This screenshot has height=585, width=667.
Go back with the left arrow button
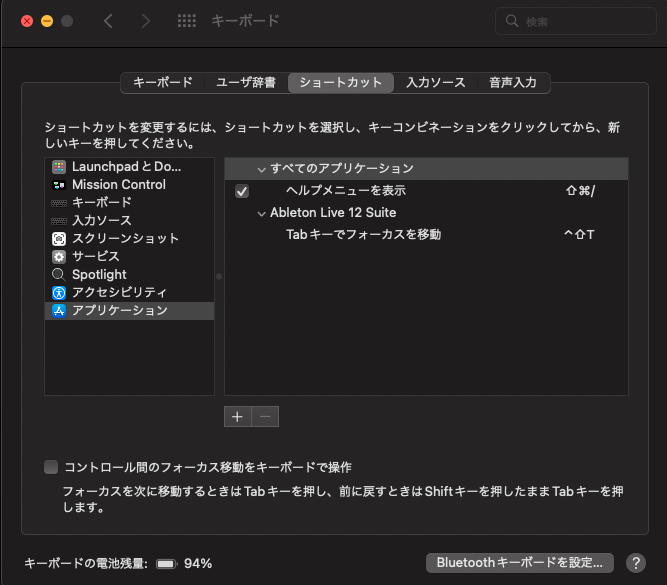[x=109, y=21]
